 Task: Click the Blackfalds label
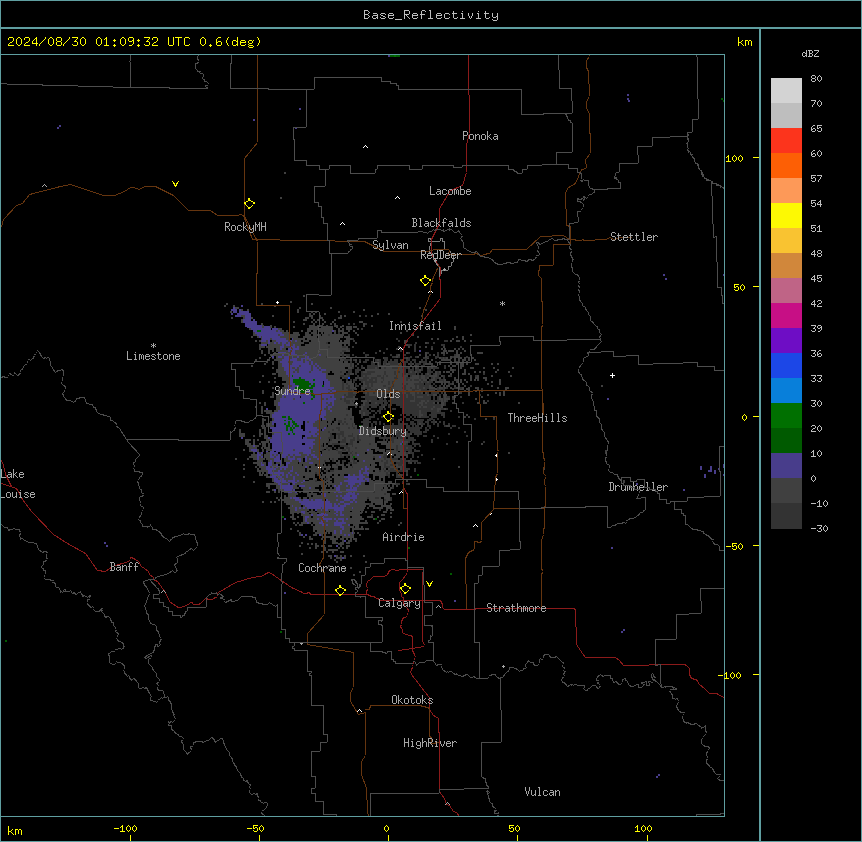[x=441, y=223]
